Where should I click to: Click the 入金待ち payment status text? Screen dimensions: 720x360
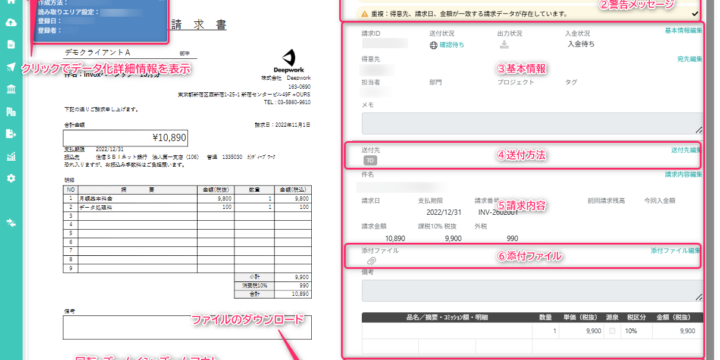click(x=581, y=44)
